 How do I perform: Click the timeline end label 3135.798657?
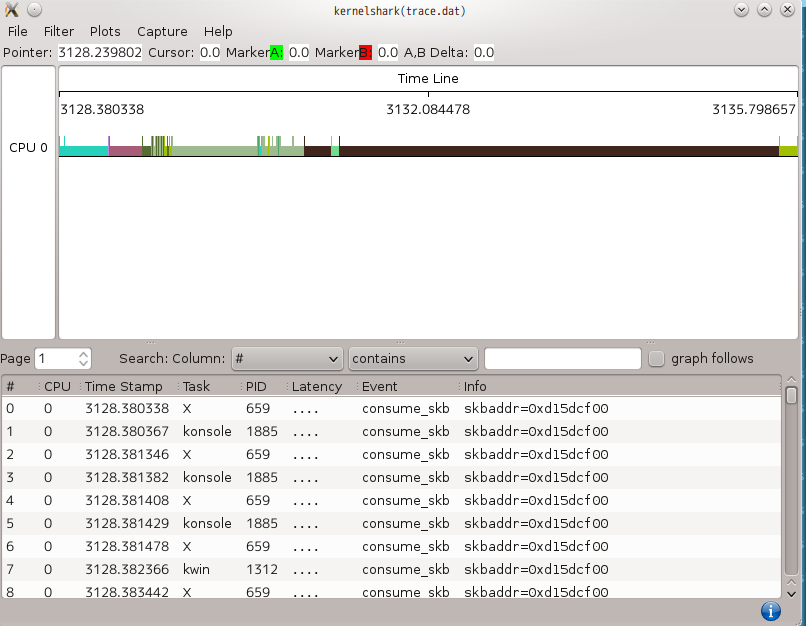tap(754, 109)
